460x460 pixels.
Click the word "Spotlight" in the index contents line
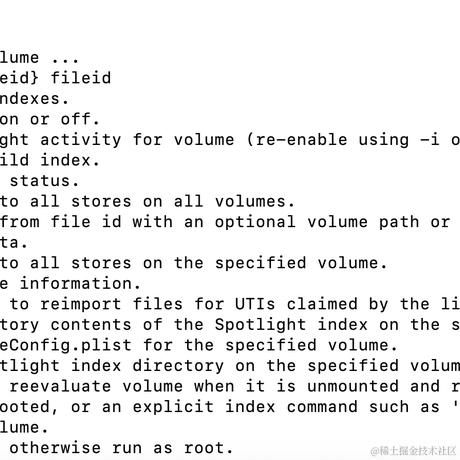(x=260, y=325)
